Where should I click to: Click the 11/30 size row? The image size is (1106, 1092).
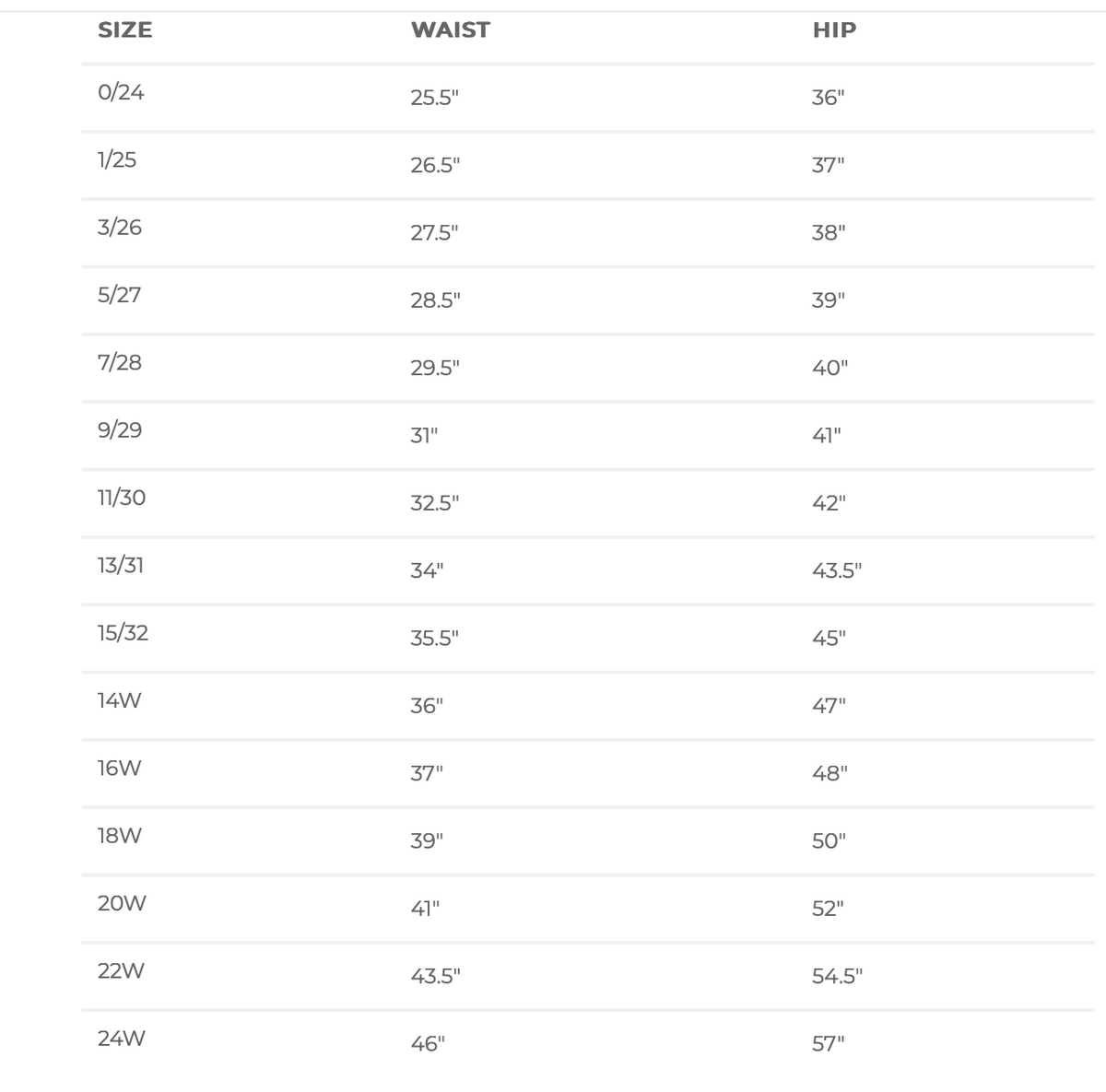pyautogui.click(x=588, y=503)
